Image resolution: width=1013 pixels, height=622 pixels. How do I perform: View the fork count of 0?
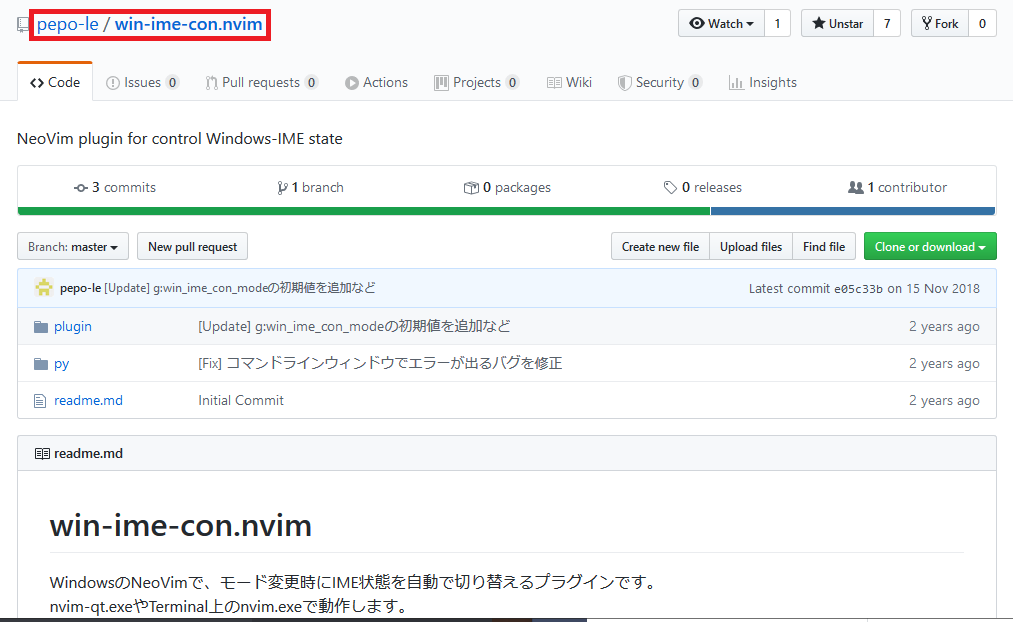coord(982,24)
